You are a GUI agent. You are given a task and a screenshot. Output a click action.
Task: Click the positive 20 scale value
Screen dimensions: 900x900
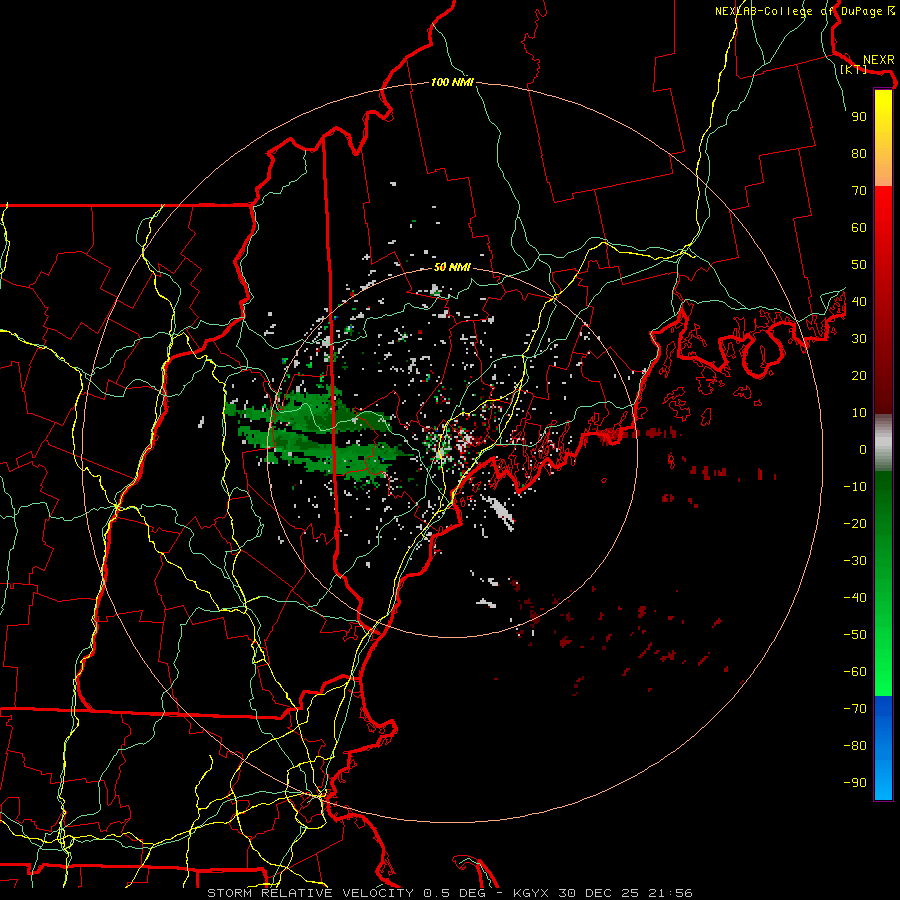(859, 376)
